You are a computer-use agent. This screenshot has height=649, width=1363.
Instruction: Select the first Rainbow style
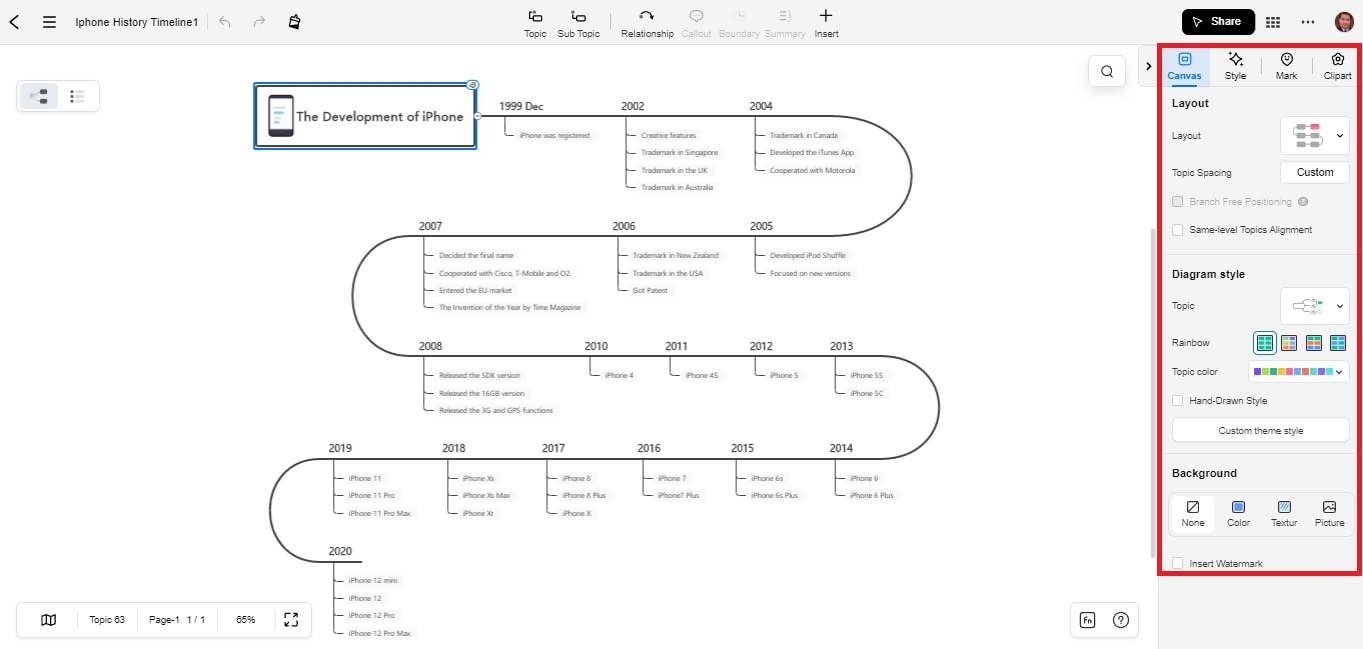[1265, 343]
